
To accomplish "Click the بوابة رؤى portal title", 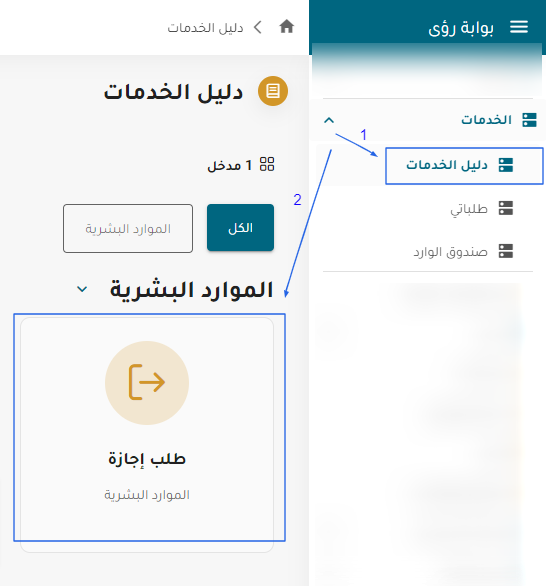I will [461, 28].
